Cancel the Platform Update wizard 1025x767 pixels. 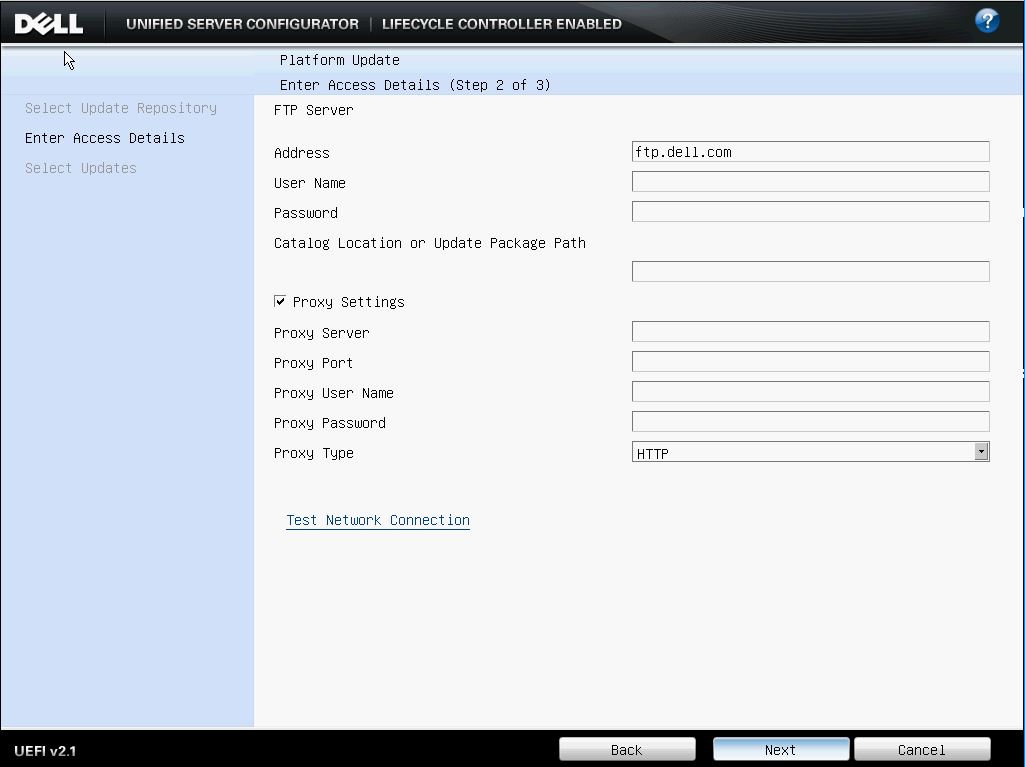point(921,749)
